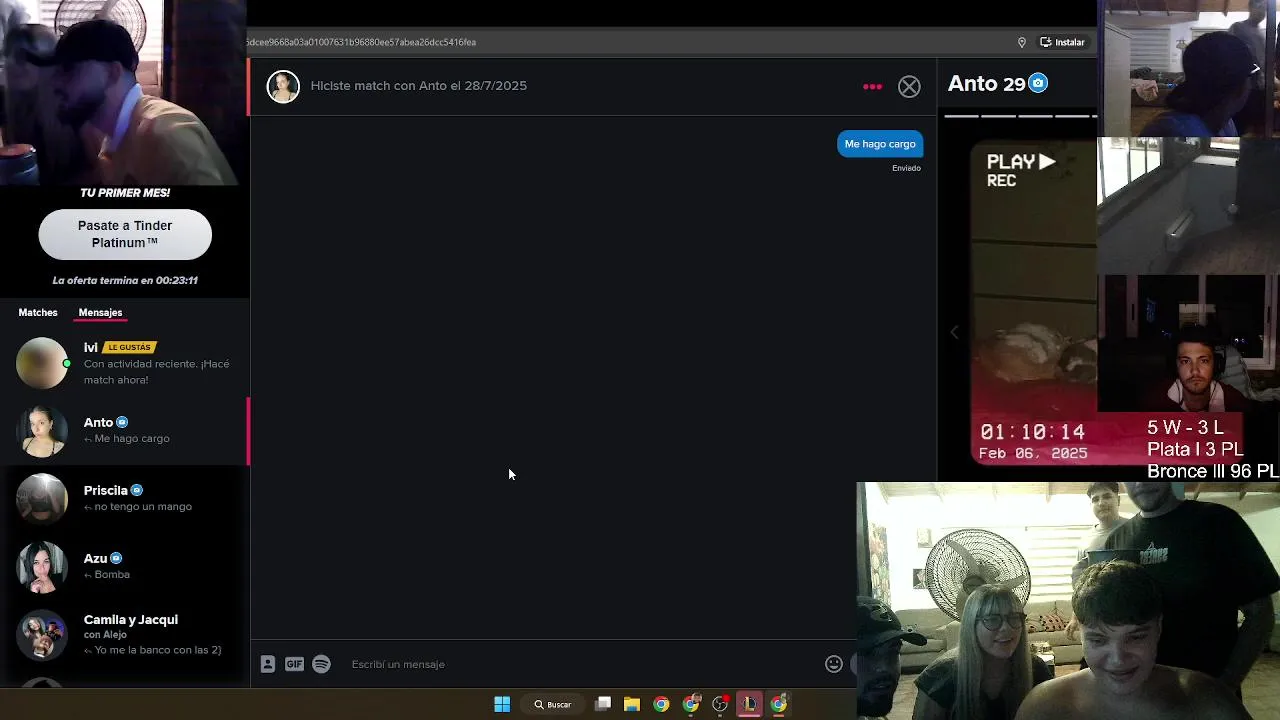
Task: Select Anto's conversation in the message list
Action: tap(125, 430)
